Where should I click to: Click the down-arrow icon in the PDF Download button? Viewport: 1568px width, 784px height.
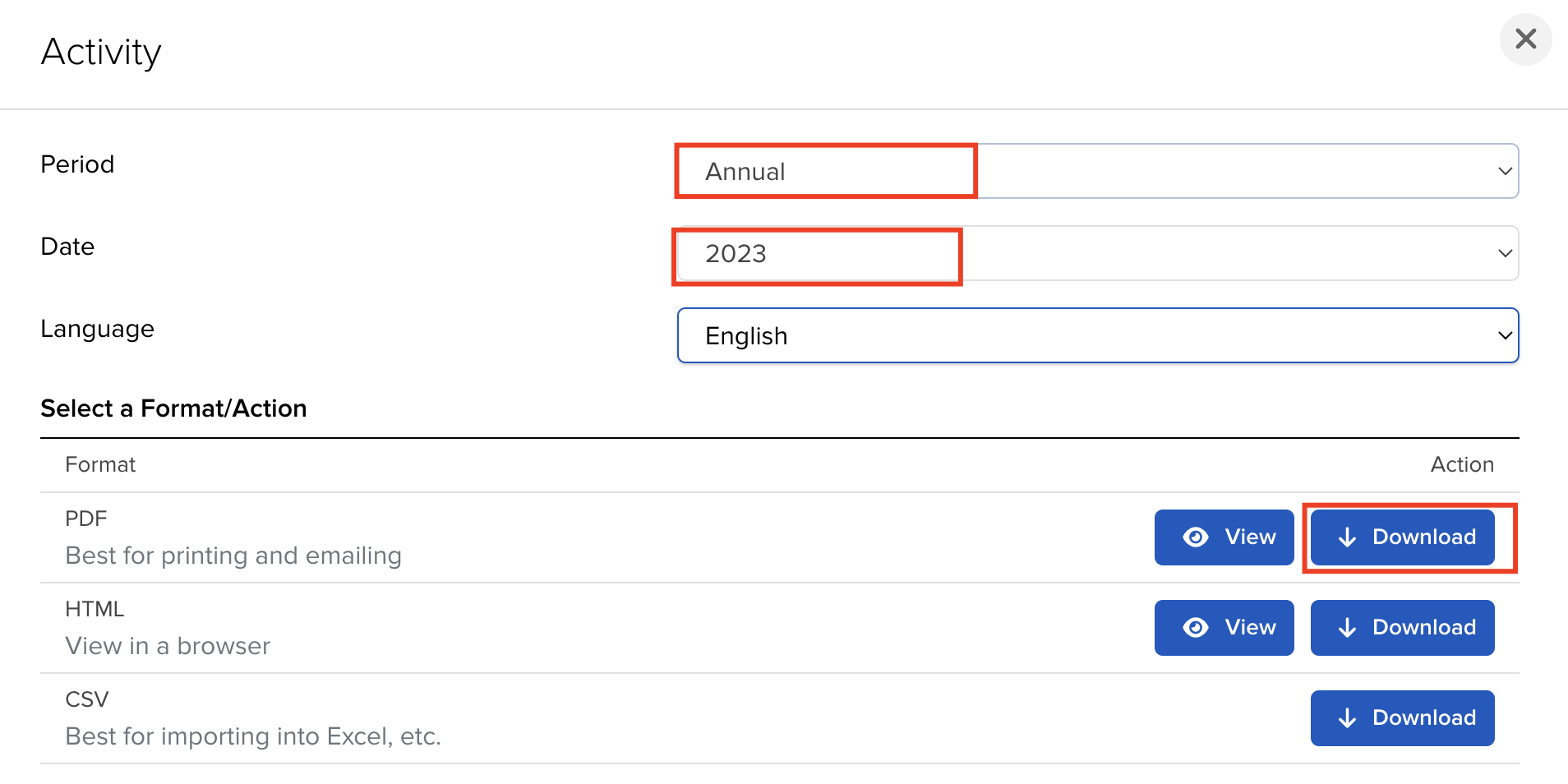[x=1347, y=537]
